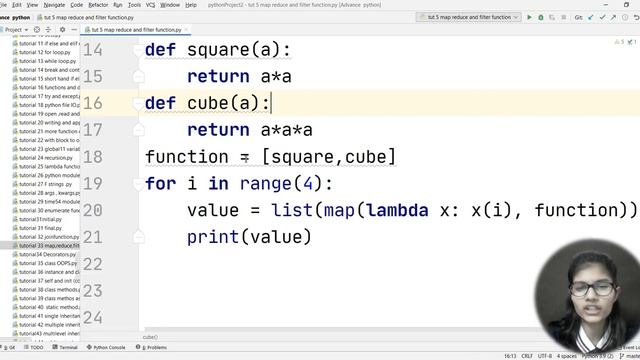Click the line:column indicator 16:13
Screen dimensions: 640x360
coord(510,356)
